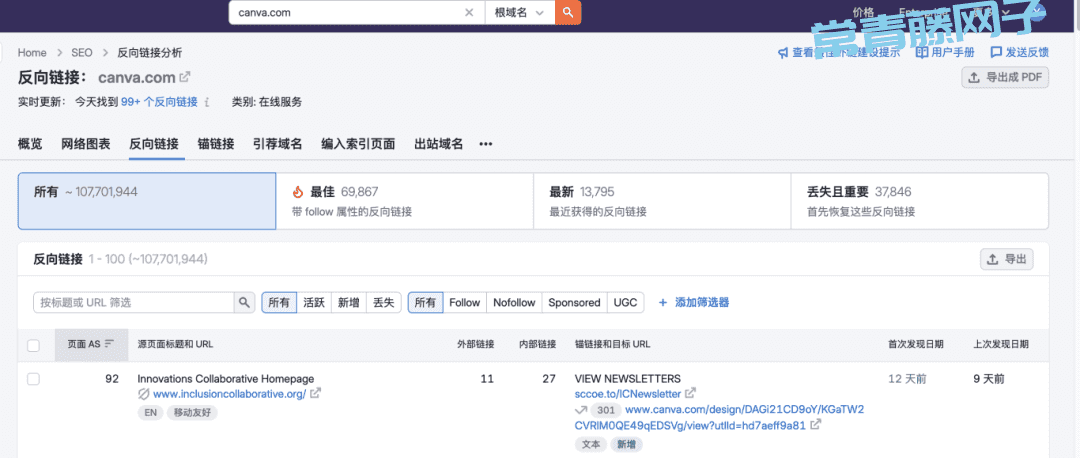
Task: Click the 新增 tag in first row
Action: pyautogui.click(x=626, y=444)
